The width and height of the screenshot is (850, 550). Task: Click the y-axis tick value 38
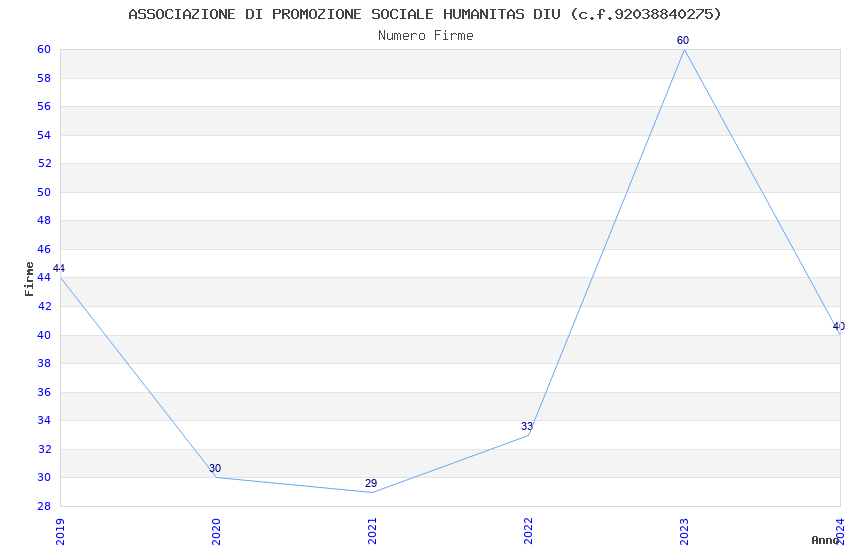tap(44, 364)
